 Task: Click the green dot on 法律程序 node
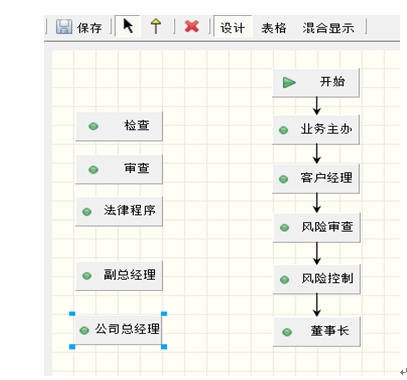coord(87,212)
